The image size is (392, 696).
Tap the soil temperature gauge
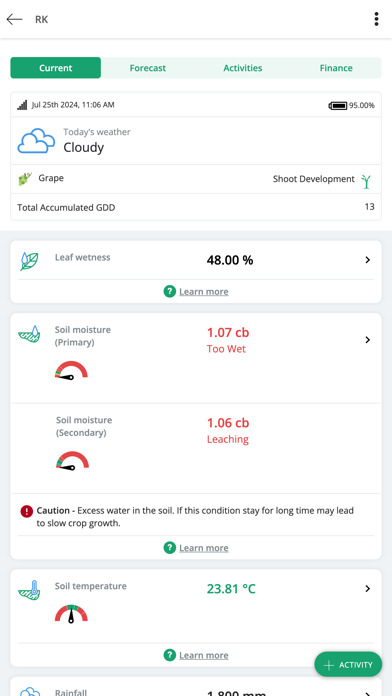tap(71, 613)
